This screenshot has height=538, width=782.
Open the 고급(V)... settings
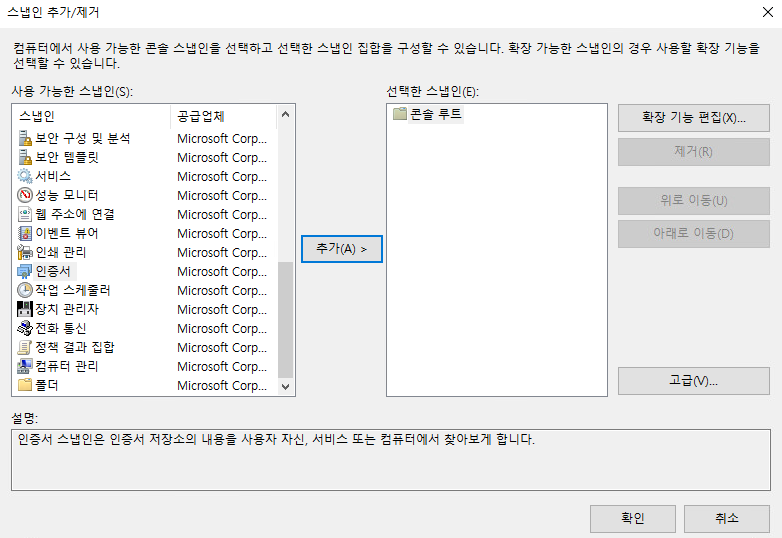coord(694,381)
